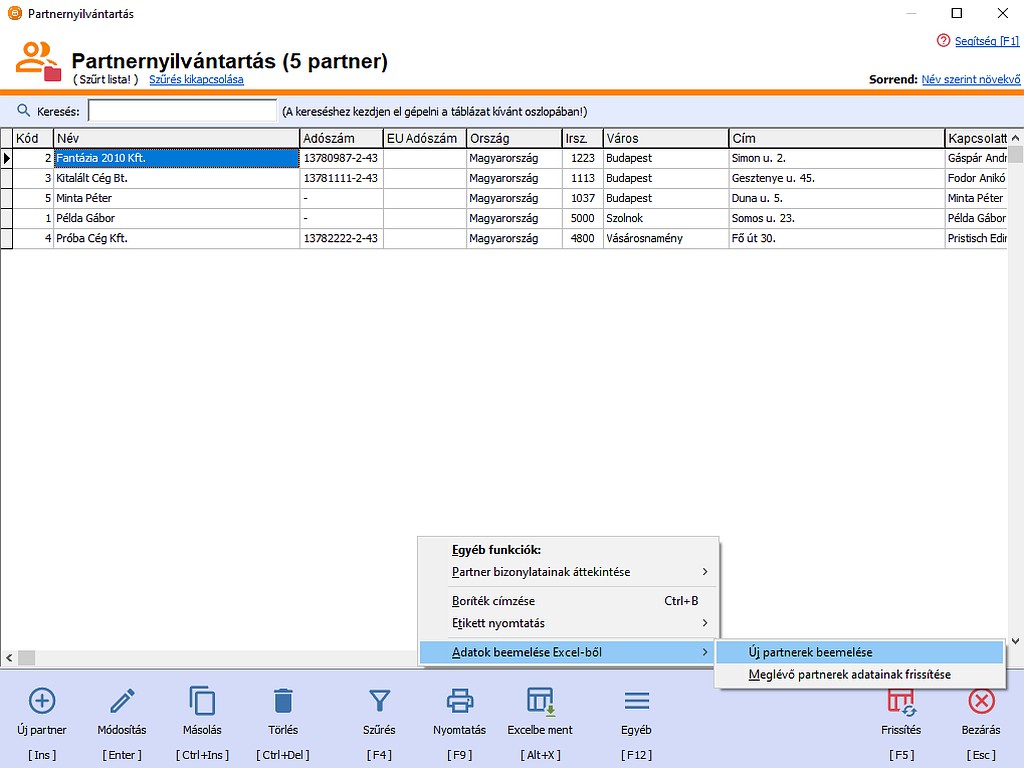Export with Excelbe ment icon
Image resolution: width=1024 pixels, height=768 pixels.
tap(540, 700)
